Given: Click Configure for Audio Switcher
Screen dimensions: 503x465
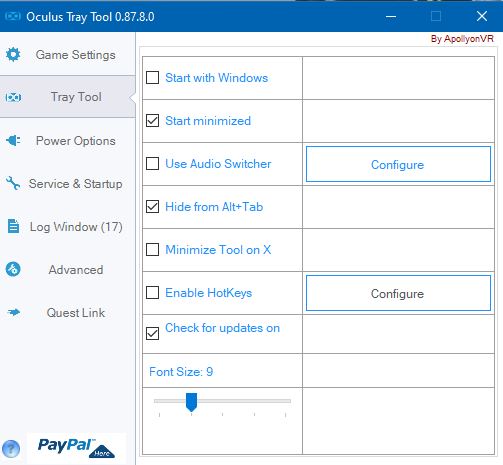Looking at the screenshot, I should (x=398, y=164).
